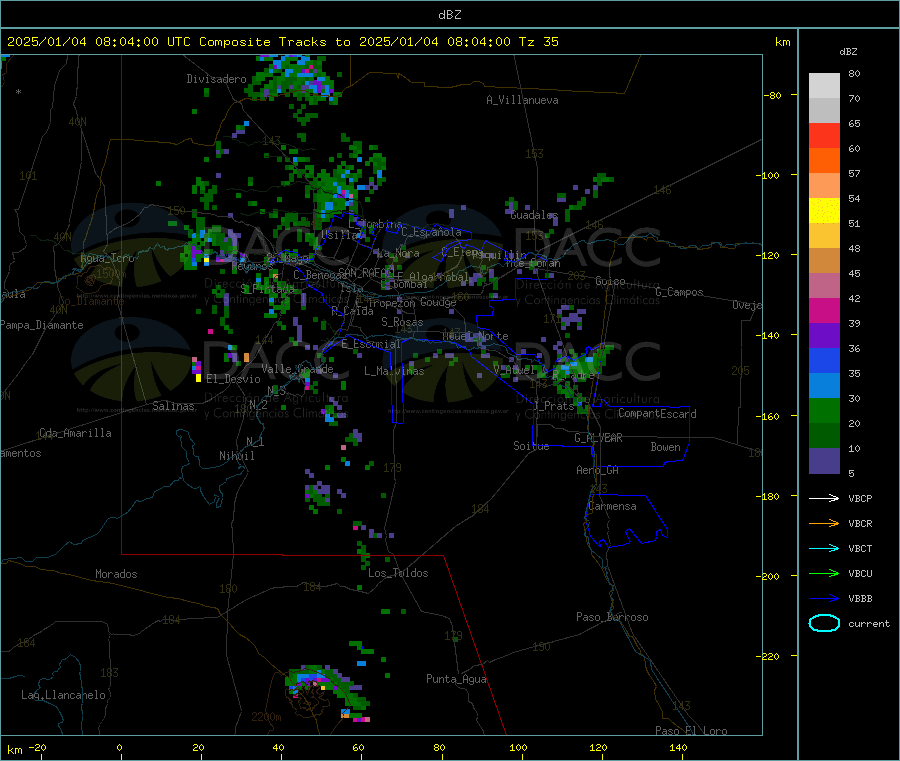Image resolution: width=900 pixels, height=761 pixels.
Task: Click the Pampa_Diamante map label
Action: [x=42, y=325]
